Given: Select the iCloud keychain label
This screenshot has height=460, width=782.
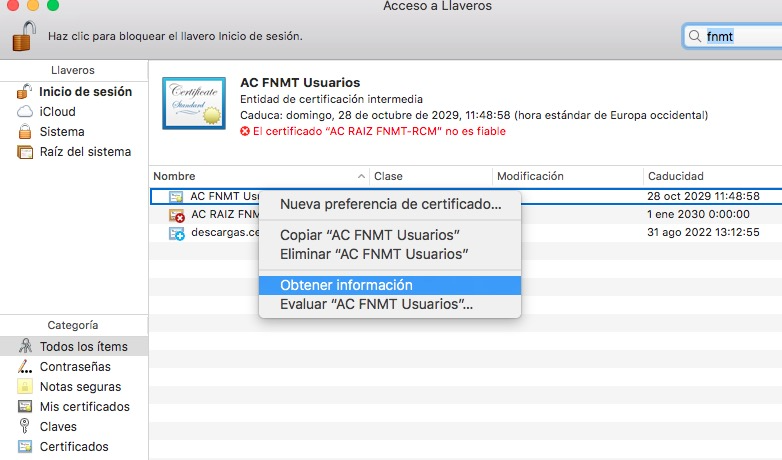Looking at the screenshot, I should tap(57, 112).
